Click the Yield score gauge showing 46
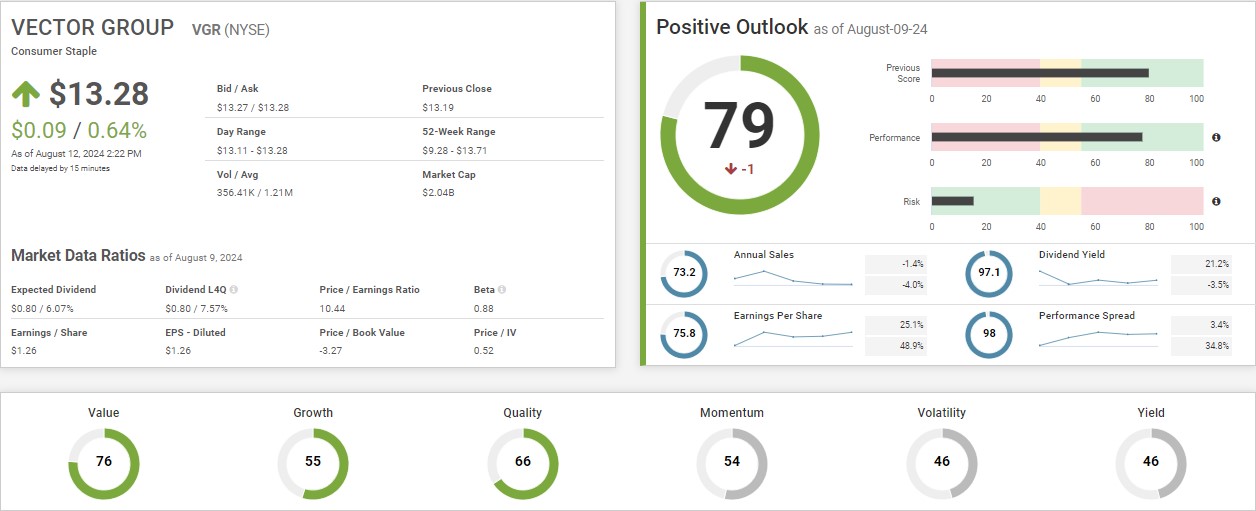 [1151, 462]
